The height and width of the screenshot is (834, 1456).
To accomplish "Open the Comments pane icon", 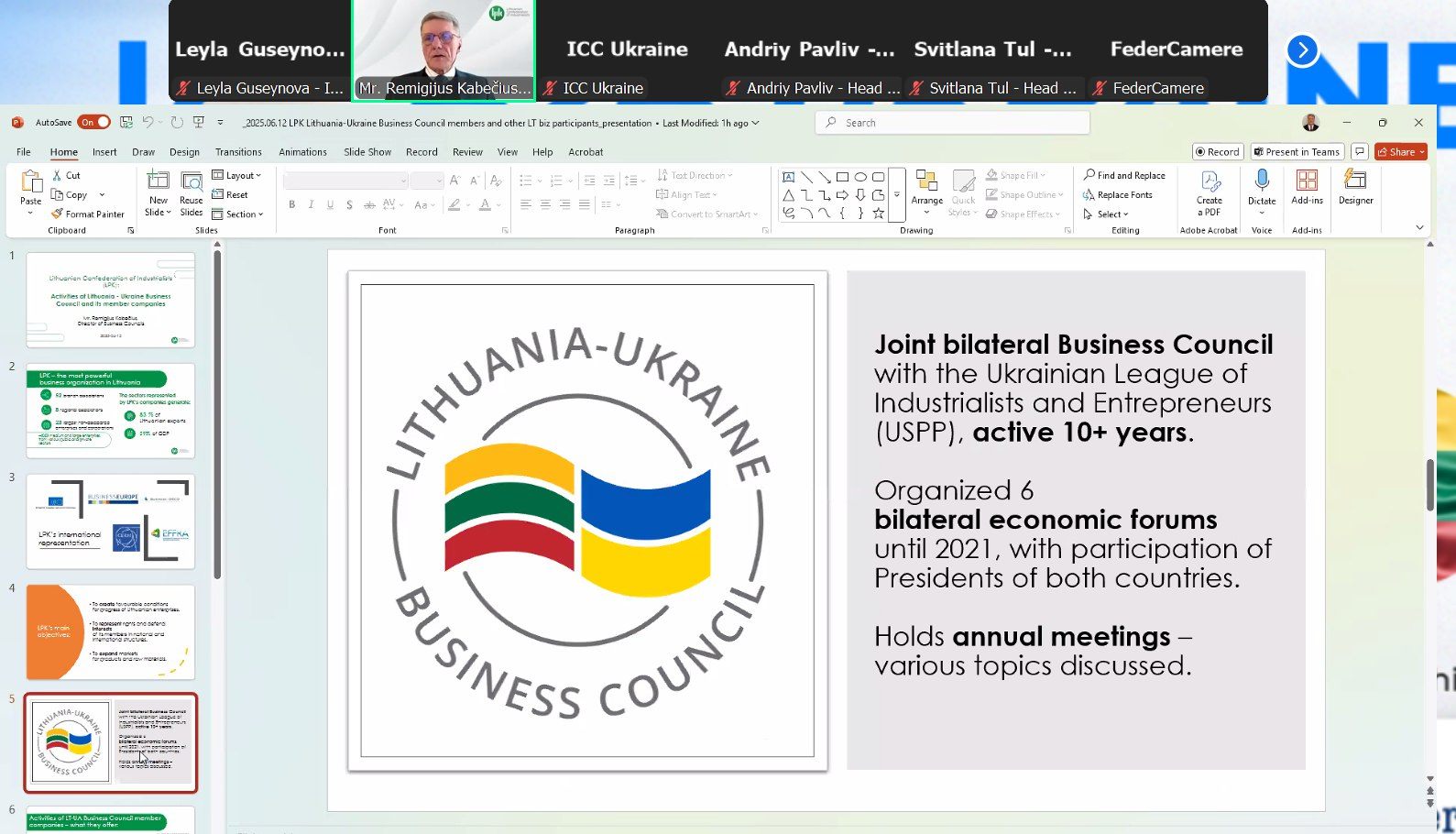I will coord(1360,152).
